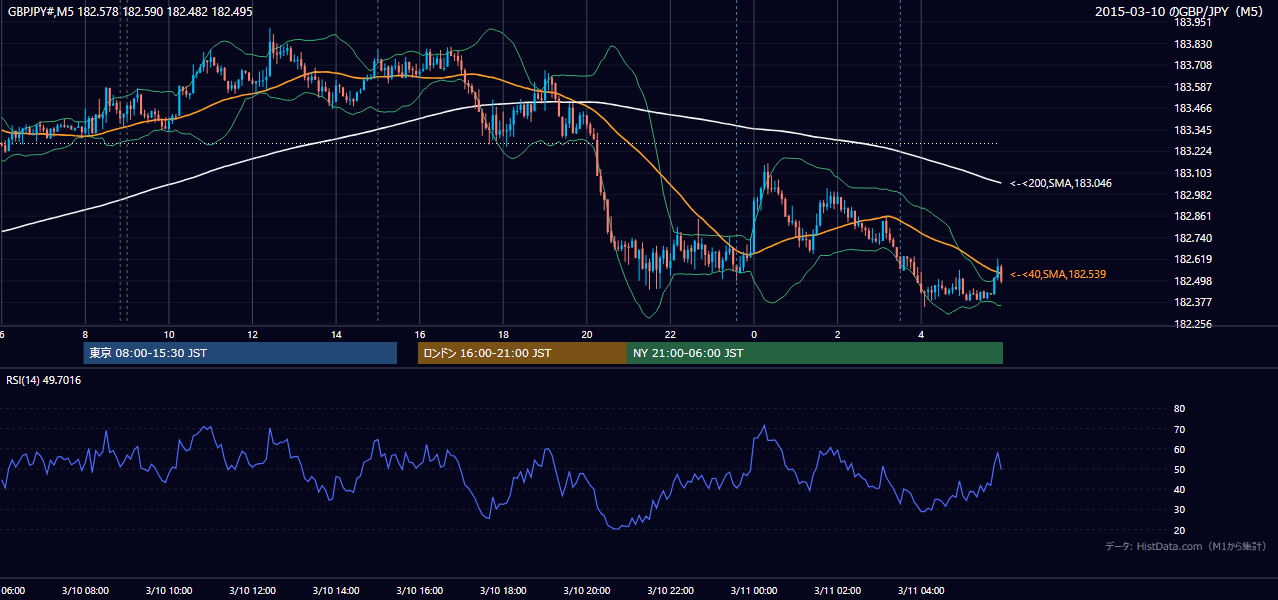The width and height of the screenshot is (1278, 600).
Task: Click price axis value 183.951
Action: tap(1192, 22)
